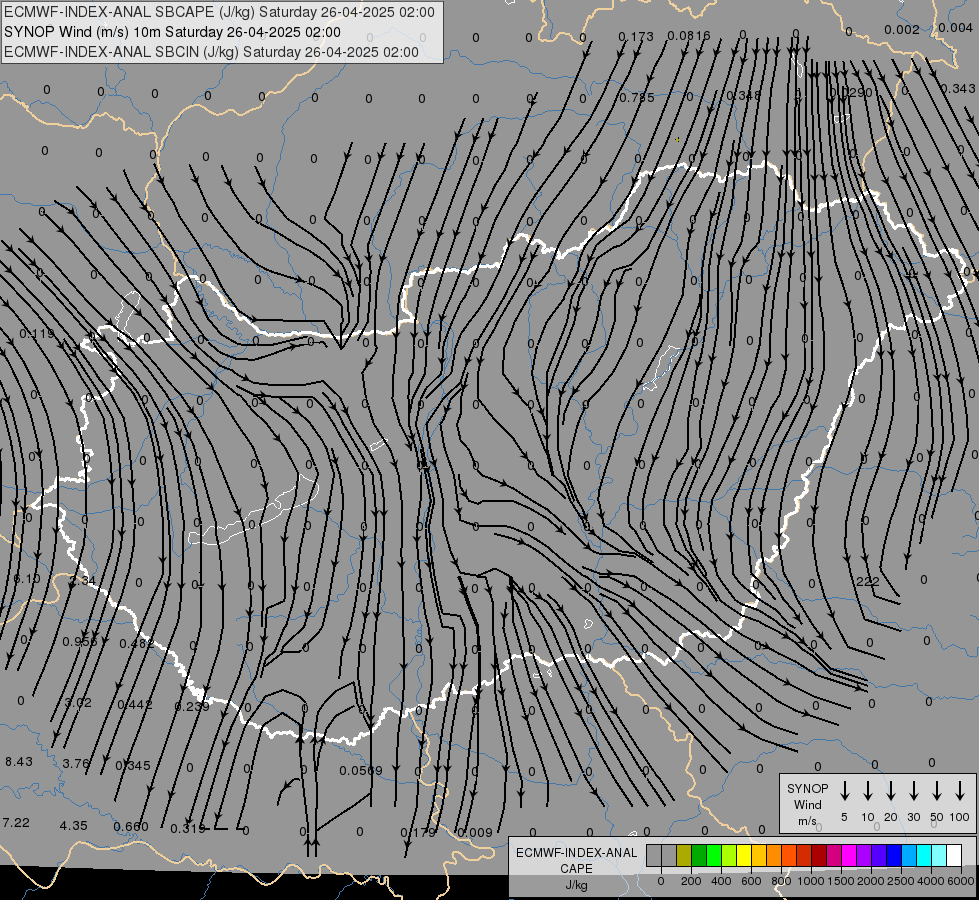Viewport: 979px width, 900px height.
Task: Click the 'J/kg' unit in color legend
Action: pos(576,885)
